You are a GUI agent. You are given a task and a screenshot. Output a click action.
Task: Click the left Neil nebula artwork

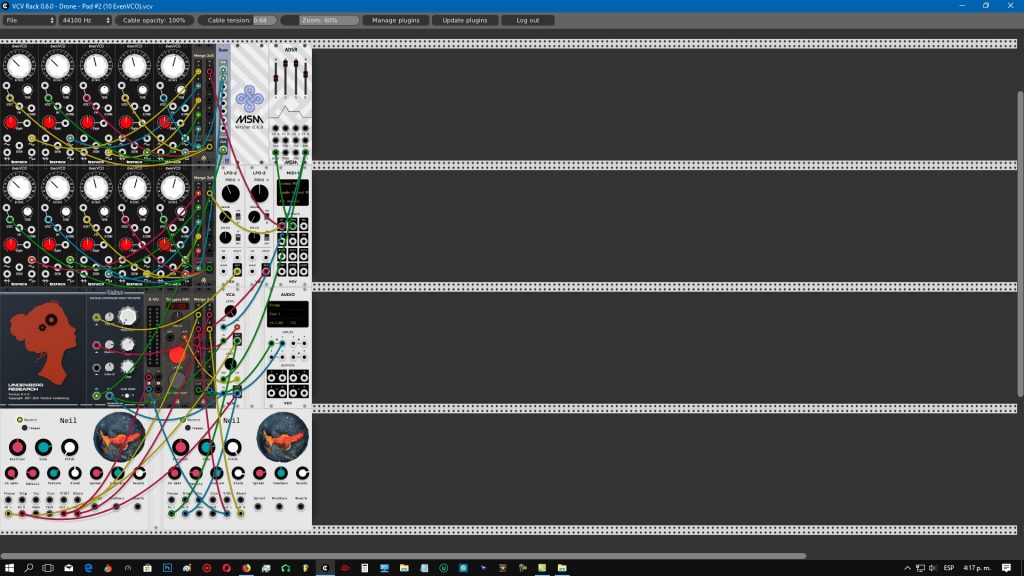[x=120, y=437]
